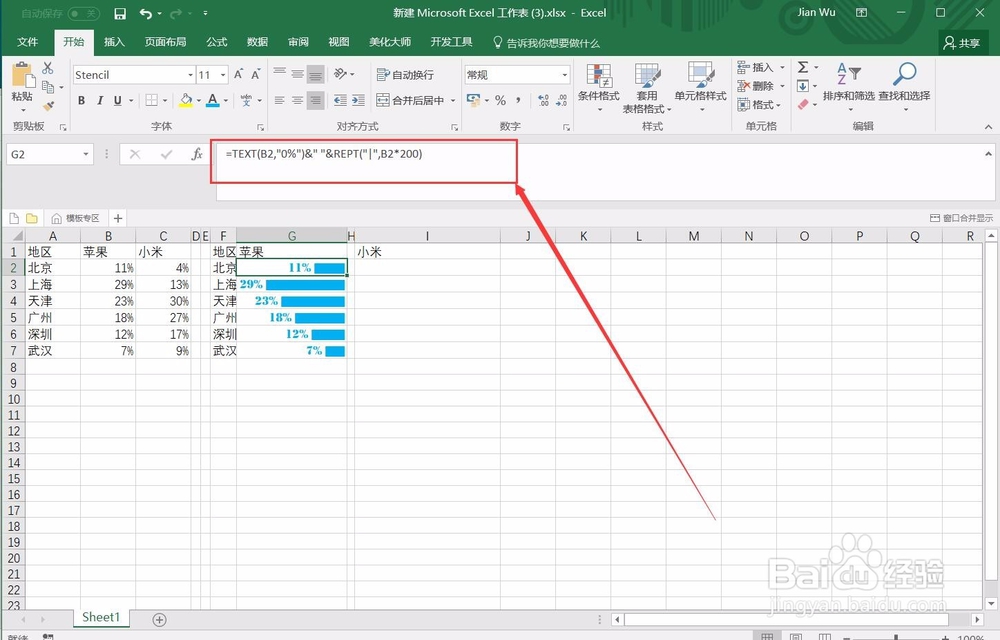Viewport: 1000px width, 640px height.
Task: Open the number format 常规 dropdown
Action: (x=564, y=75)
